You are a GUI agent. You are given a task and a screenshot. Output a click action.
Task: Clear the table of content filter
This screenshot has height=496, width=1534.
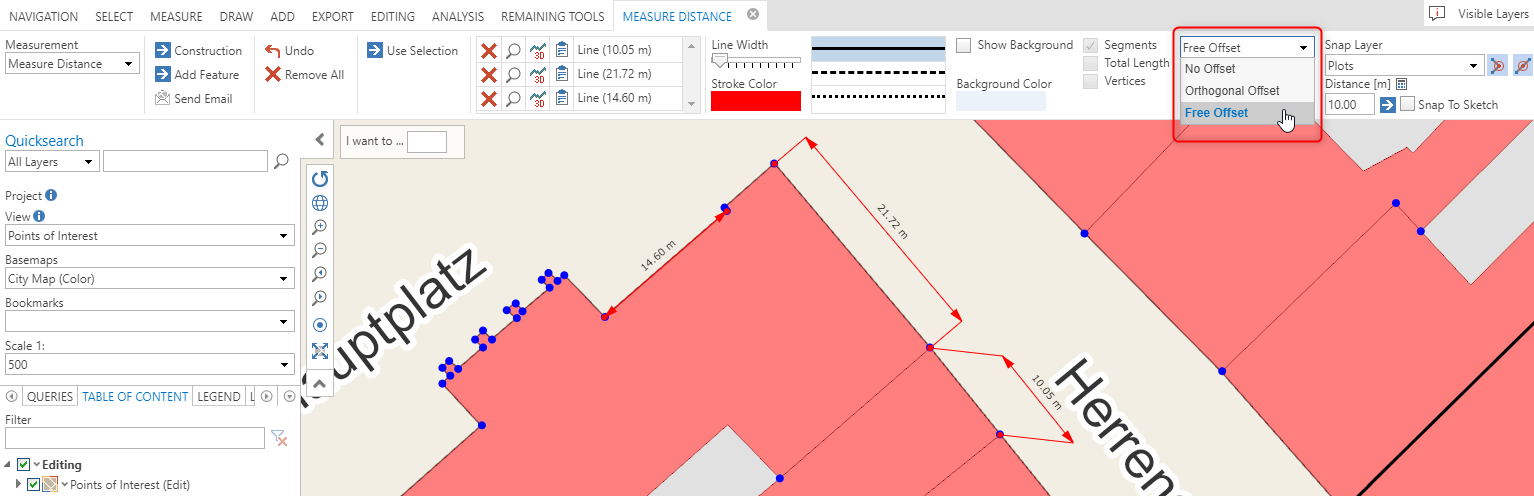(280, 438)
